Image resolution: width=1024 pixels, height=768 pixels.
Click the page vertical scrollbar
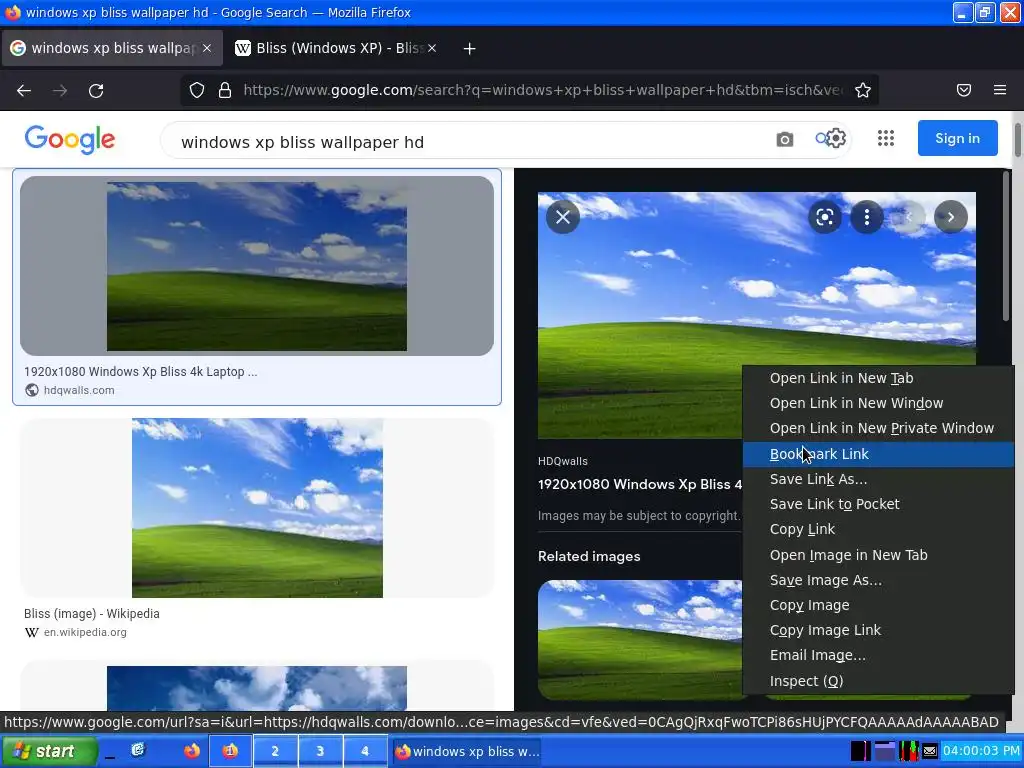1017,139
